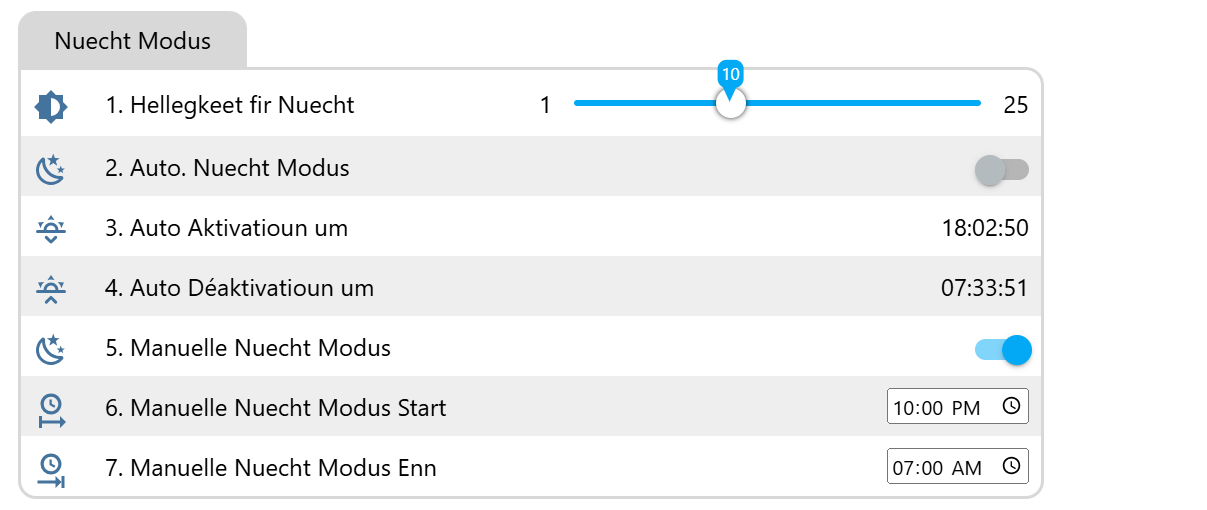Click the slider maximum value 25
Image resolution: width=1207 pixels, height=510 pixels.
click(x=1016, y=105)
